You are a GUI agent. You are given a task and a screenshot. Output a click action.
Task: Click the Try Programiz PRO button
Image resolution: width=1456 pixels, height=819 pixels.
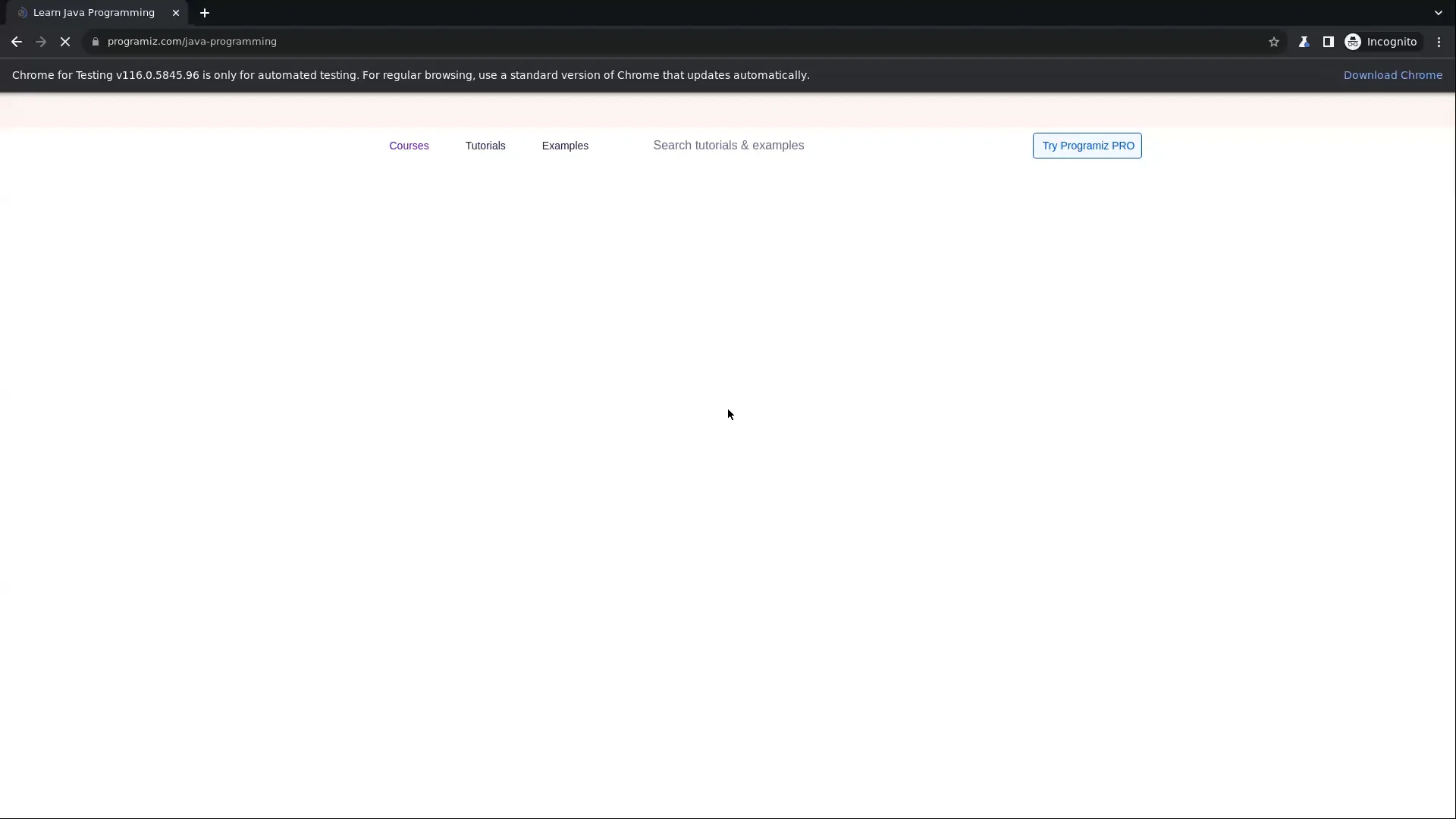1087,146
